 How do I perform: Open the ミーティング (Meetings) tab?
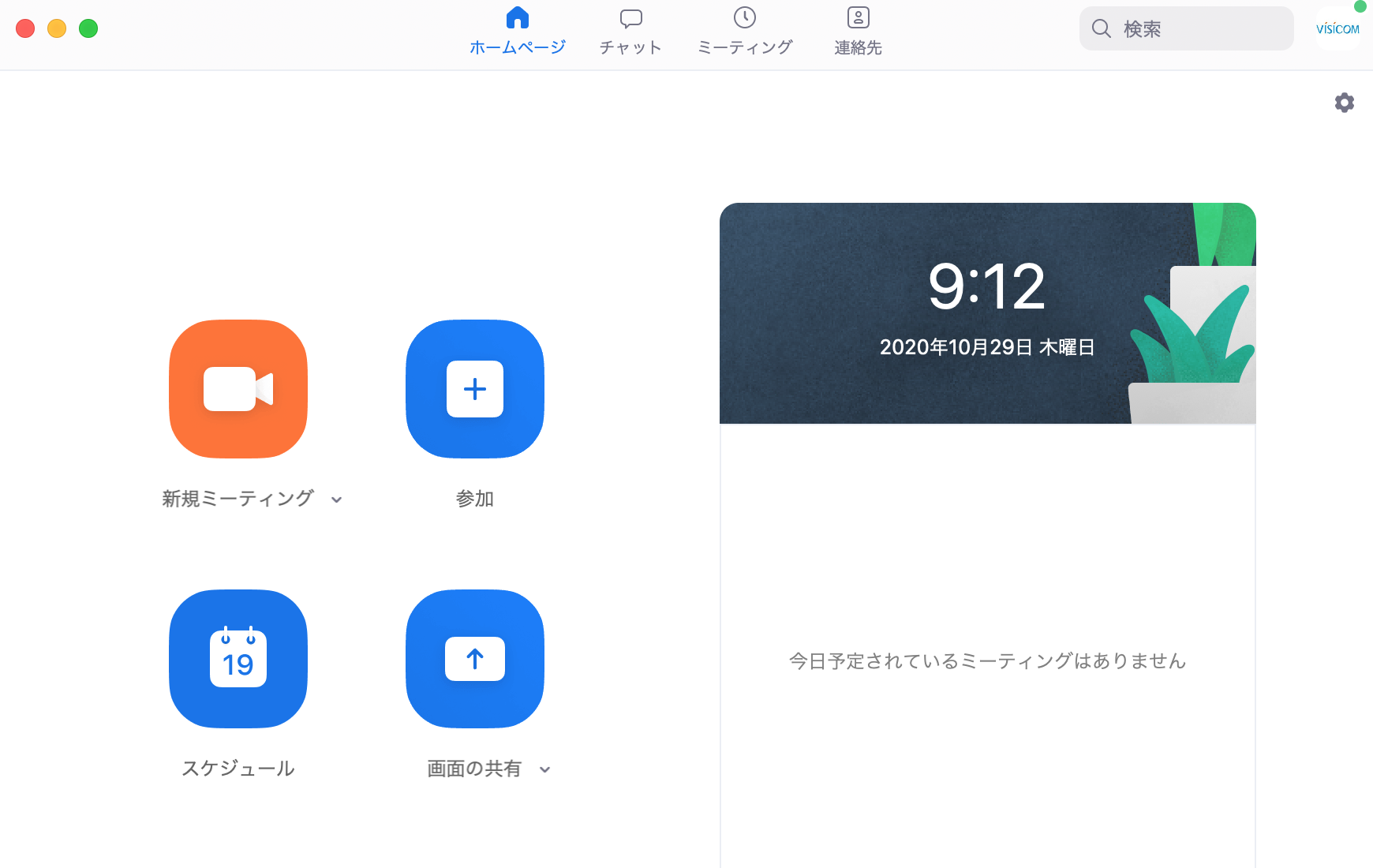(745, 32)
